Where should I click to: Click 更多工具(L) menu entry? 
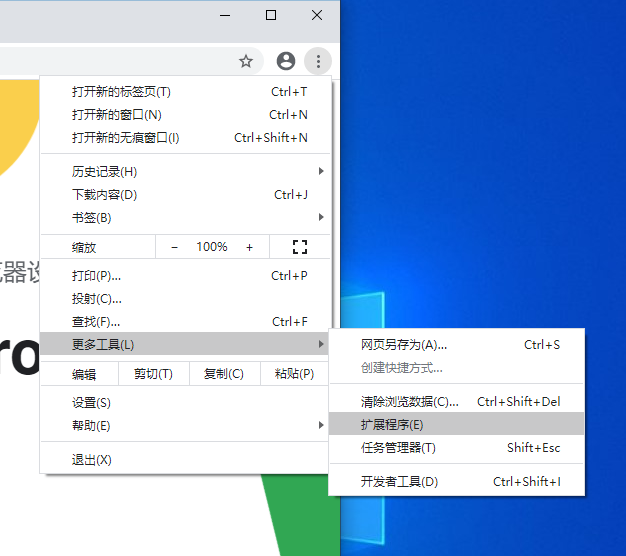184,344
